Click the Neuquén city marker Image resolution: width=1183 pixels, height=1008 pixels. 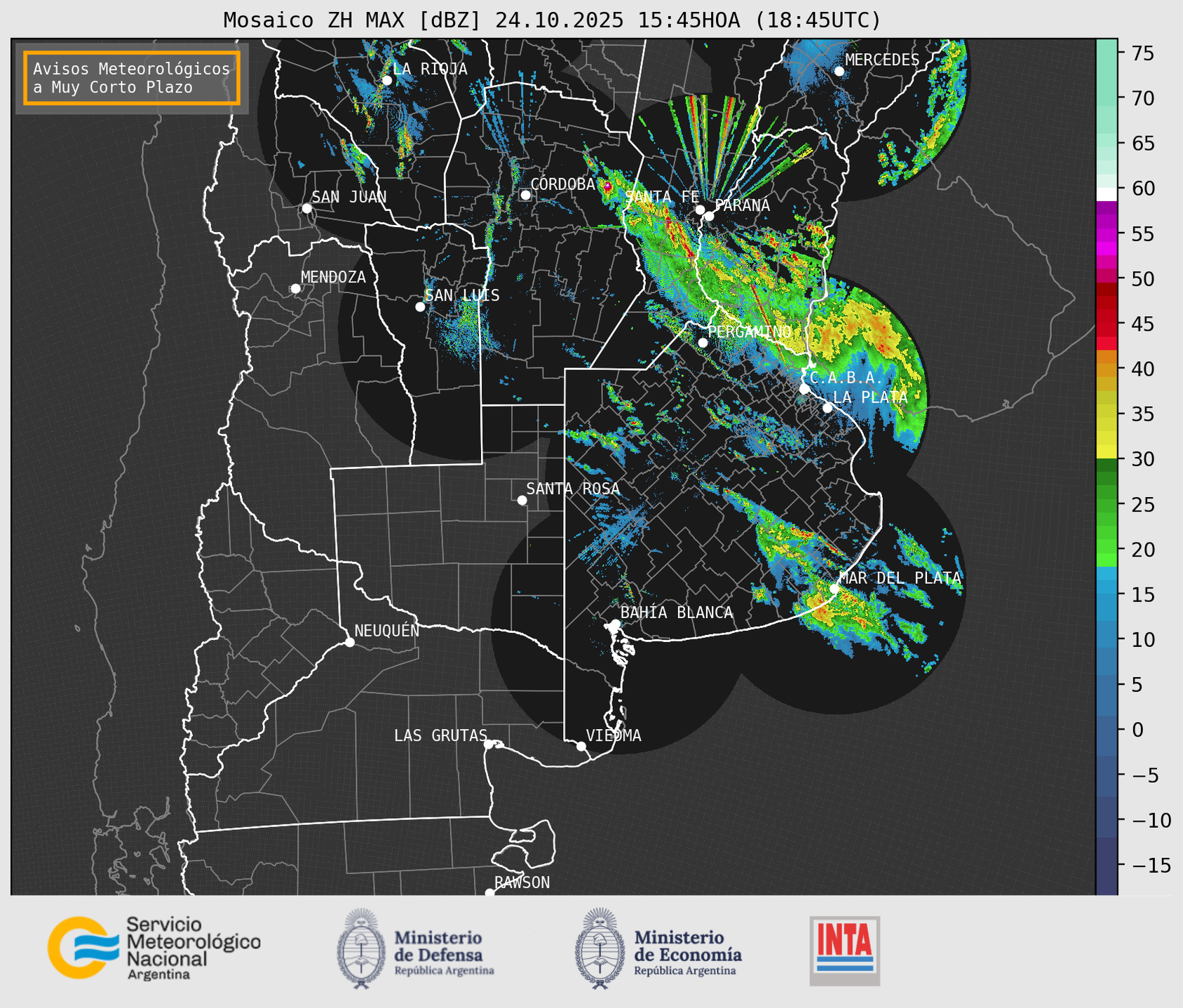[349, 642]
